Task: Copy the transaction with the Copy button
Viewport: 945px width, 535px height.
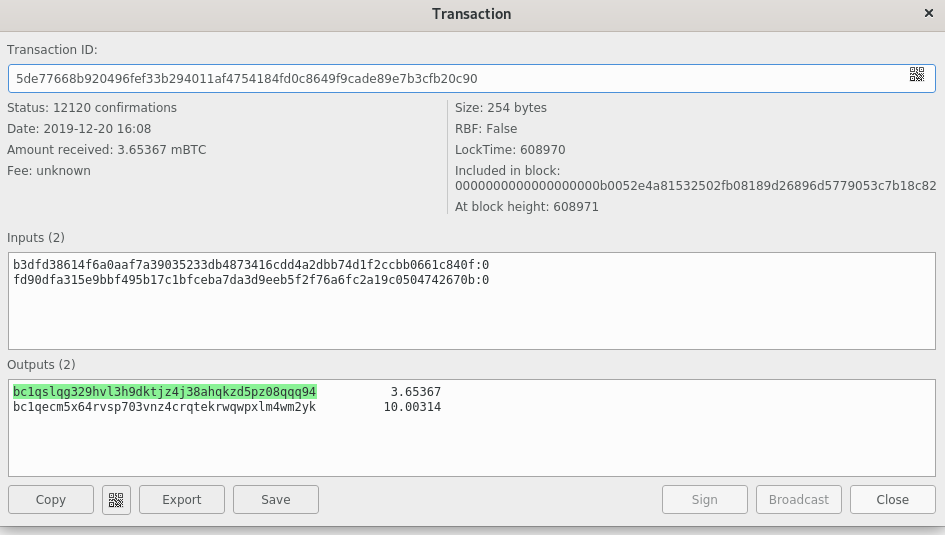Action: click(x=51, y=499)
